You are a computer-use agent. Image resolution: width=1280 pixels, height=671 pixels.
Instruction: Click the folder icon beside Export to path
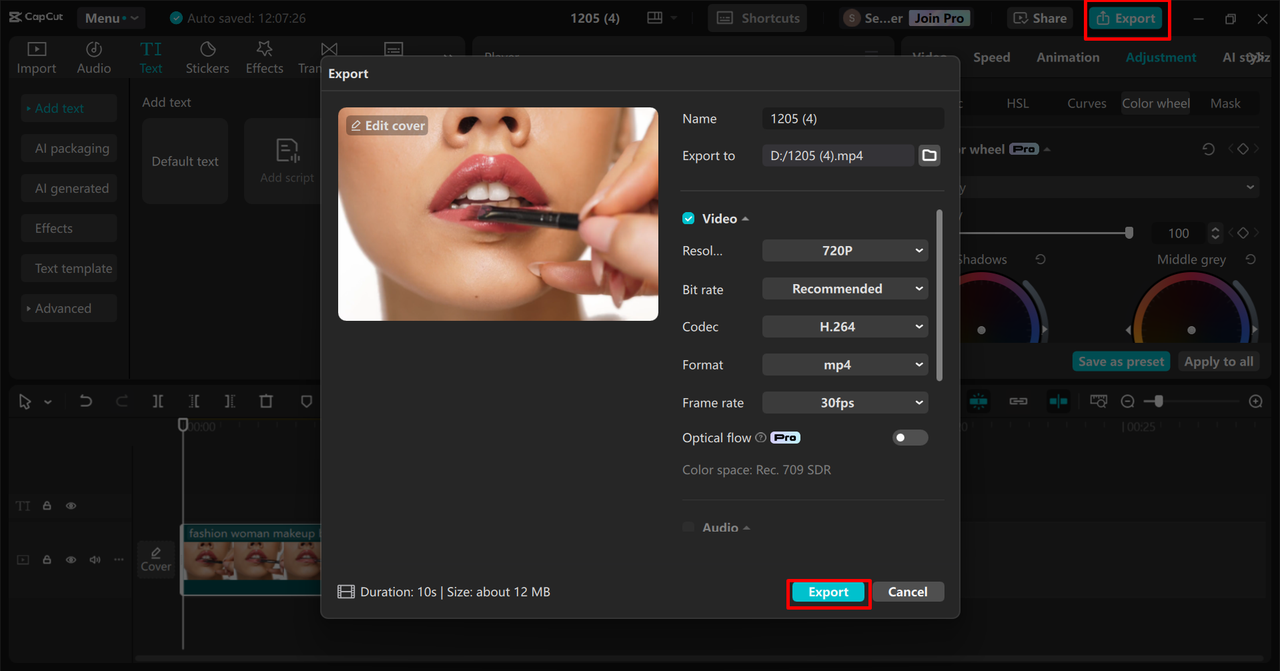pos(929,155)
